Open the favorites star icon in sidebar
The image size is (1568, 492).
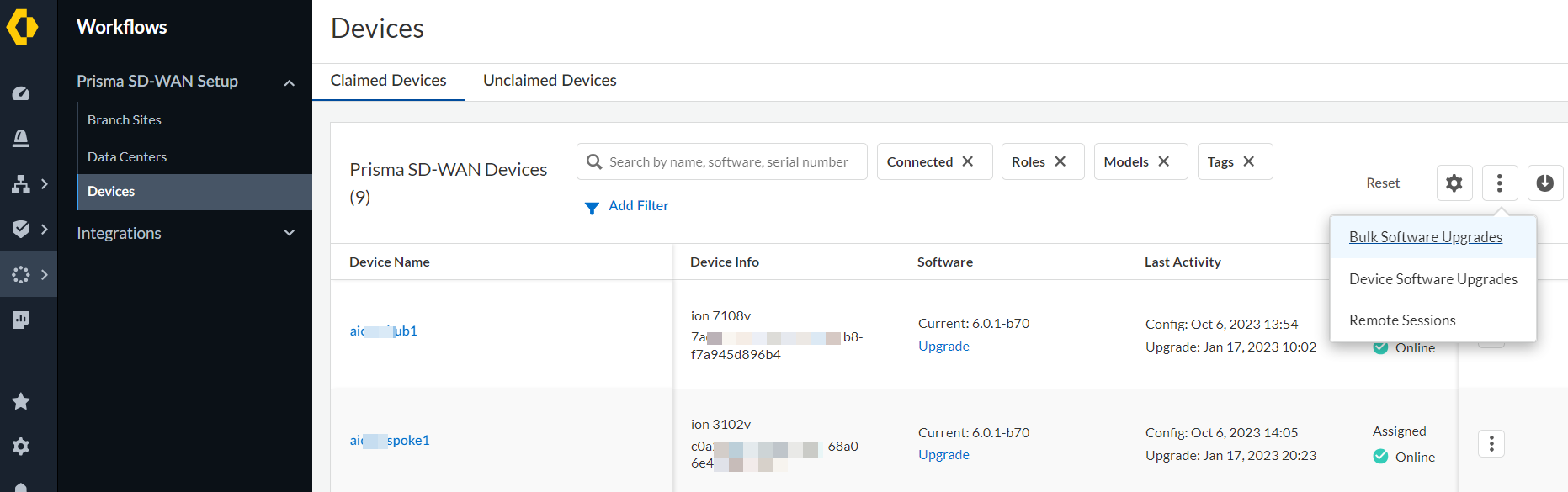pos(21,401)
